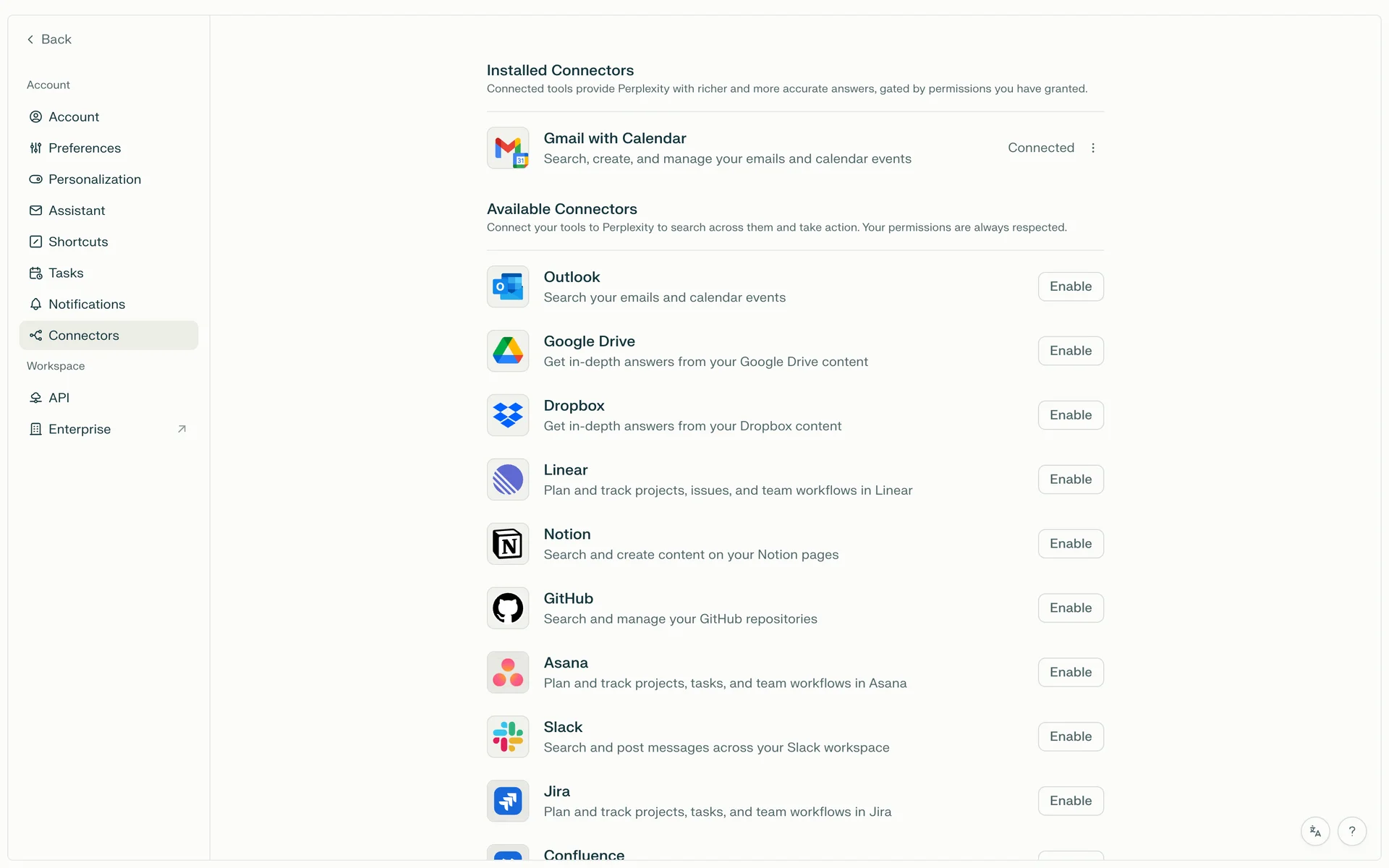Click the Slack logo icon

(508, 737)
